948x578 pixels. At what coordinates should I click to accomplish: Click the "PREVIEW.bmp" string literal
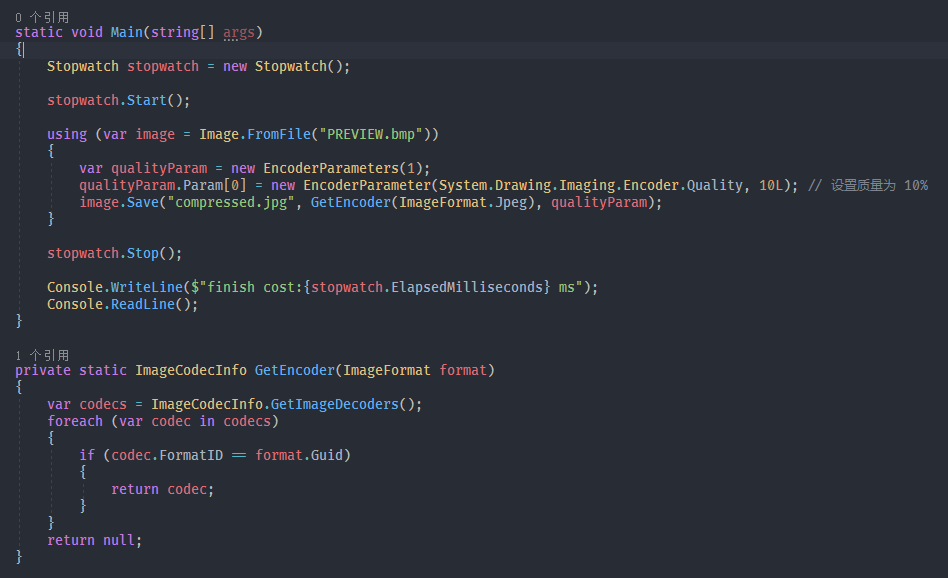coord(371,134)
